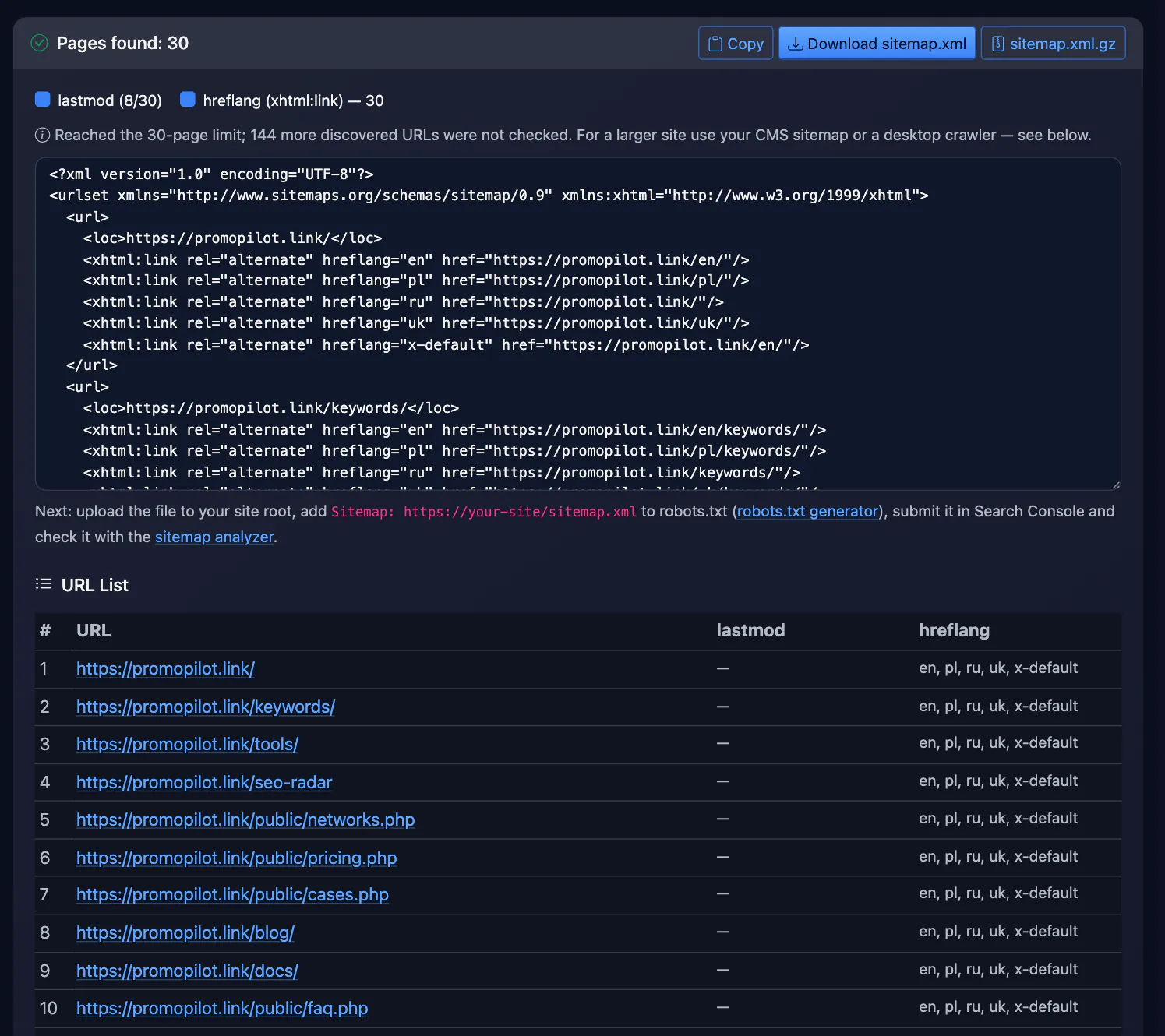Copy the sitemap XML to clipboard
The height and width of the screenshot is (1036, 1165).
[x=736, y=44]
